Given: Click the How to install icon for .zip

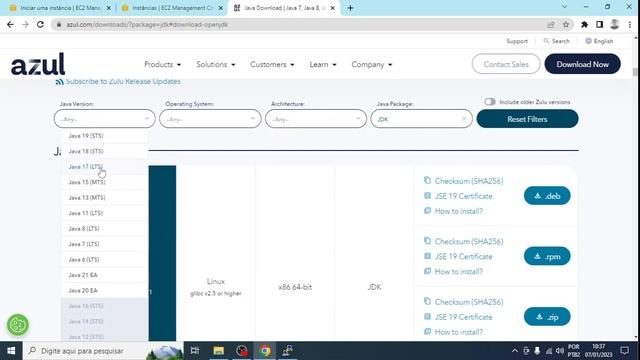Looking at the screenshot, I should tap(427, 331).
